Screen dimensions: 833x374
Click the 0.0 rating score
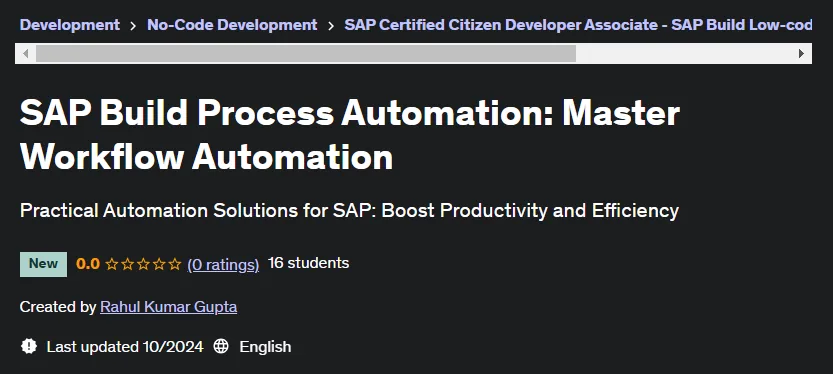click(x=88, y=264)
